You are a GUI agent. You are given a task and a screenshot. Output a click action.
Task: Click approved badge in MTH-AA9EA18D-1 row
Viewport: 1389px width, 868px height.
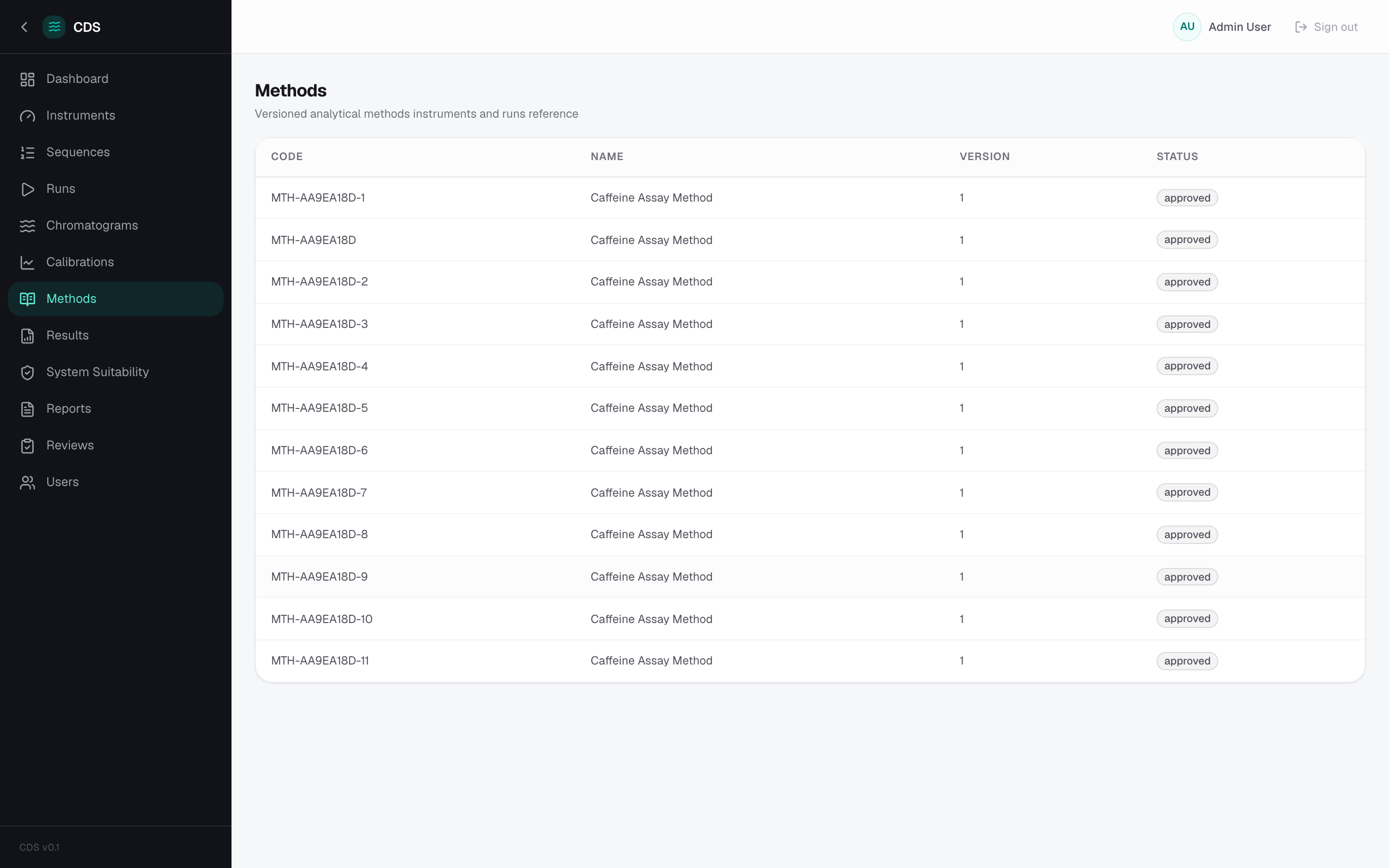coord(1187,198)
